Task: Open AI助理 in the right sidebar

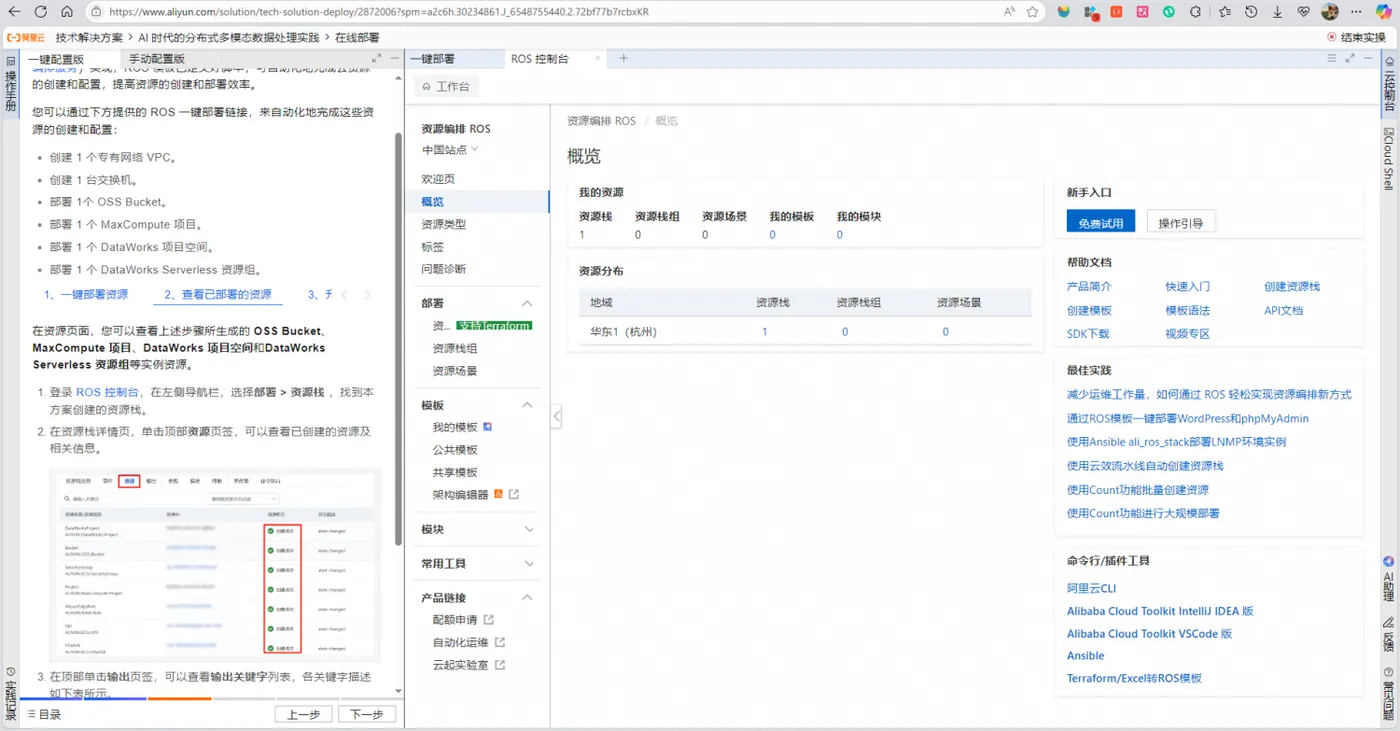Action: click(x=1389, y=578)
